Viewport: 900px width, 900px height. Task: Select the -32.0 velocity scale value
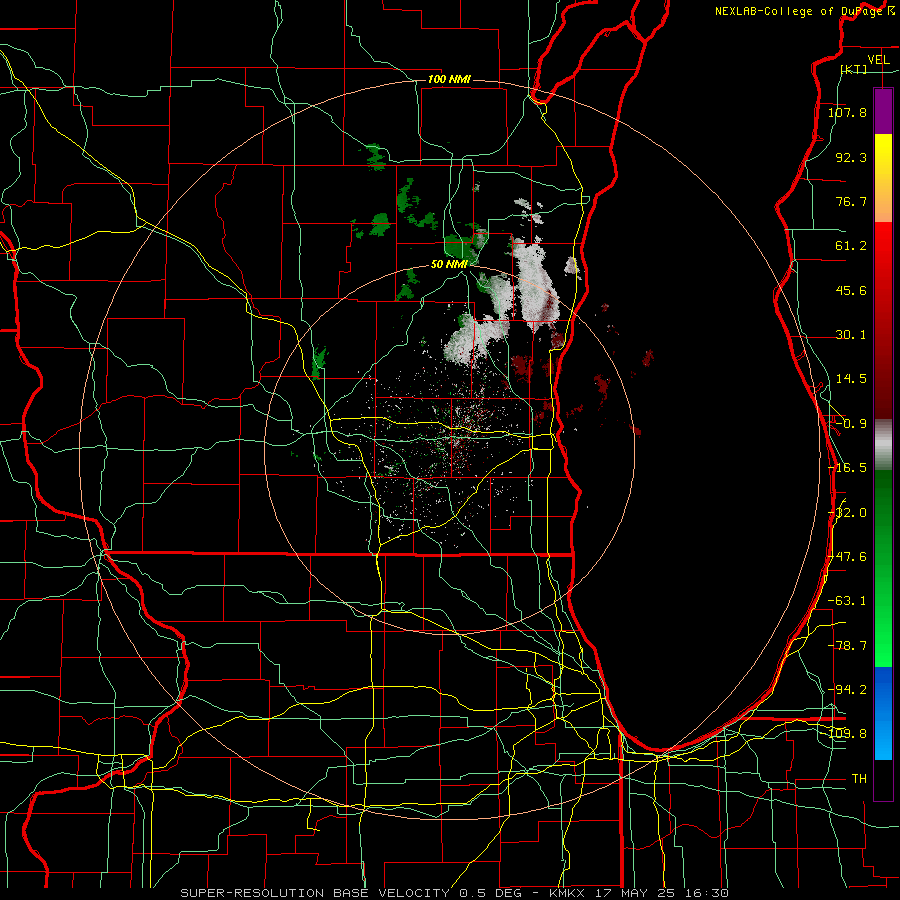click(847, 513)
